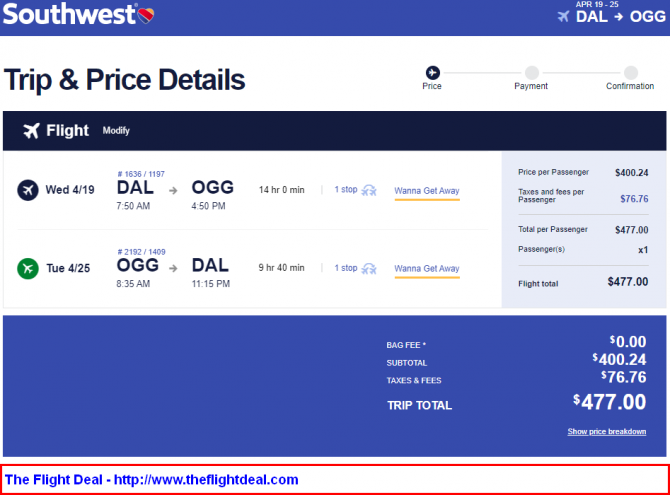
Task: Click the plane-change icon beside the return 1 stop
Action: coord(369,268)
